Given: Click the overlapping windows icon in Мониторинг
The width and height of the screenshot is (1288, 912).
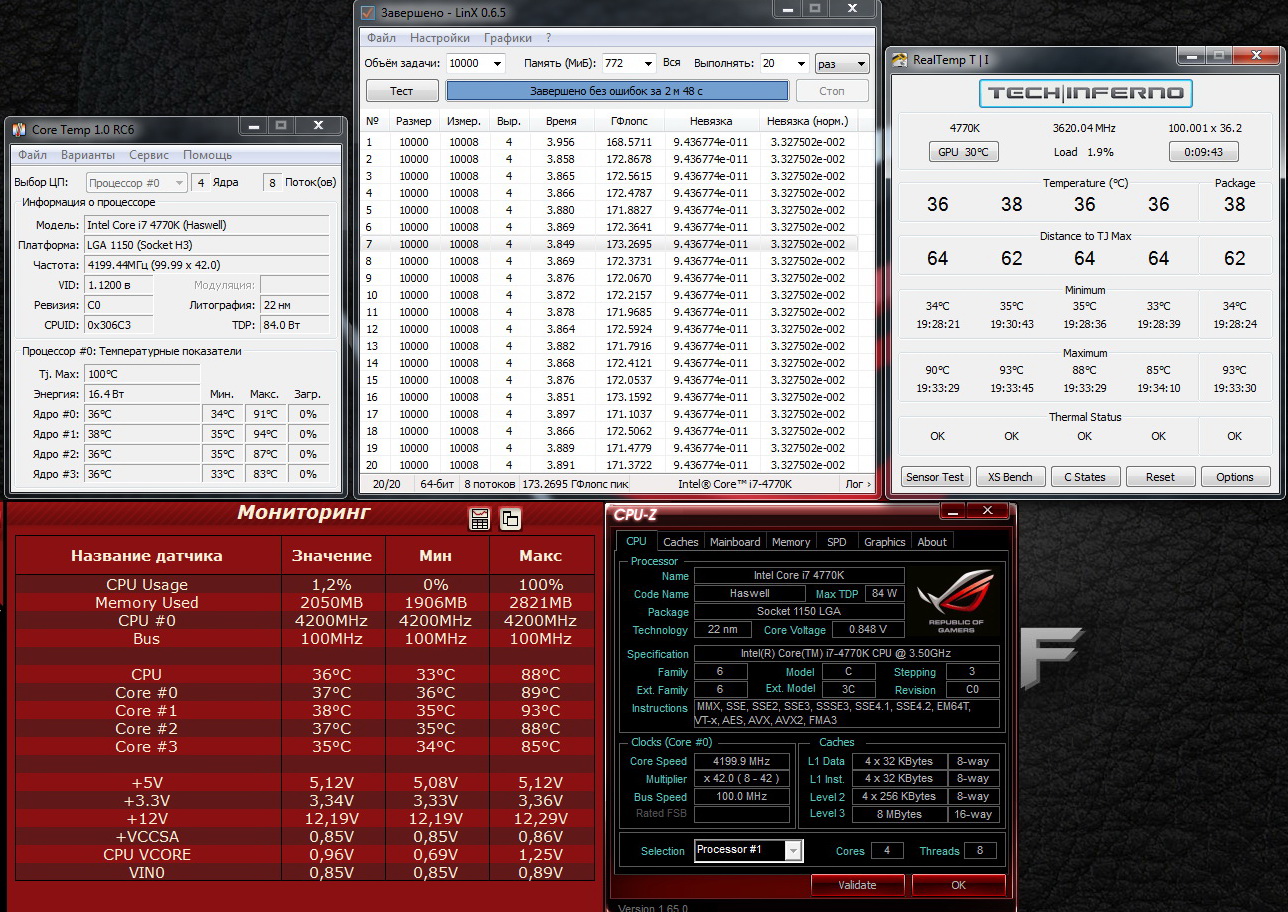Looking at the screenshot, I should point(510,519).
